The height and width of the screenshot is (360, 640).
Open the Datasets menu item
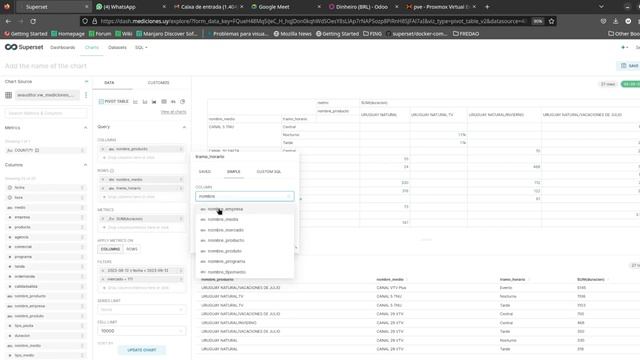(117, 47)
